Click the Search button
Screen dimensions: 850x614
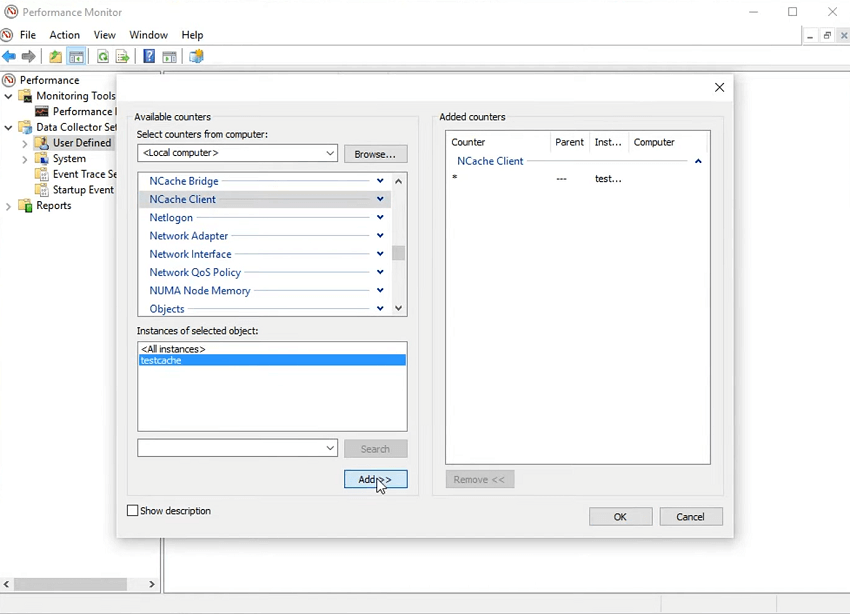[x=375, y=449]
